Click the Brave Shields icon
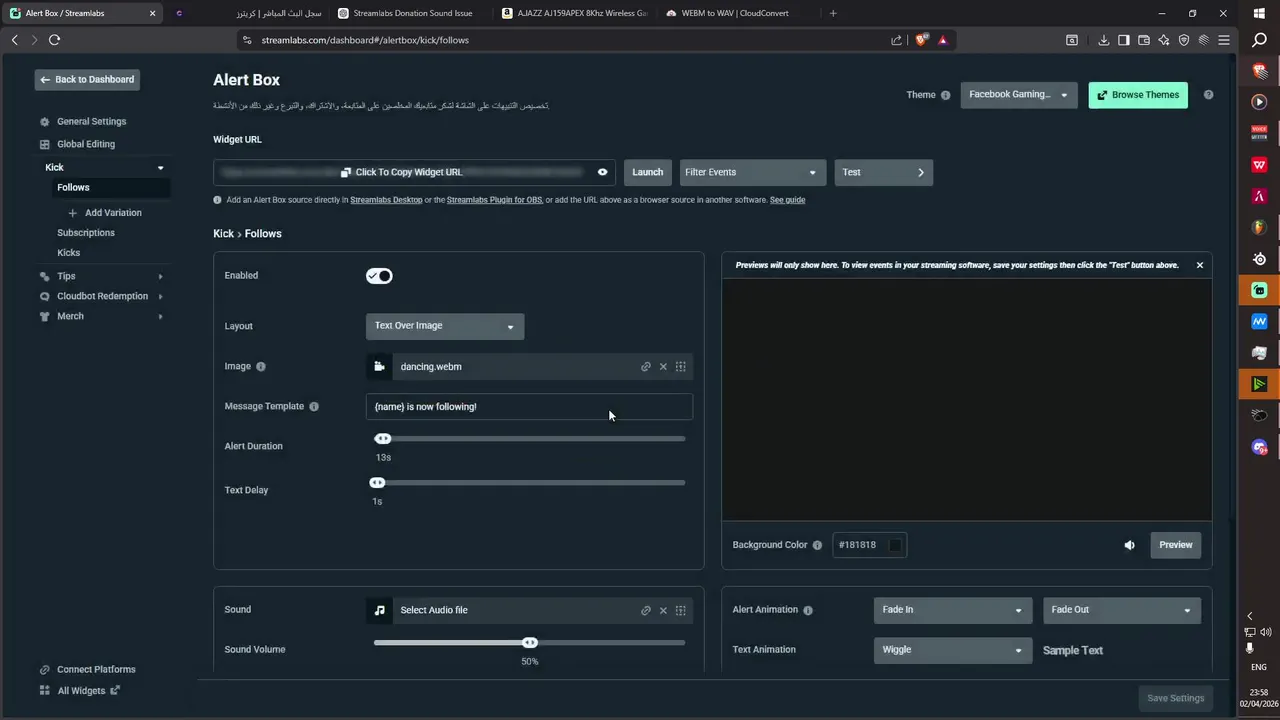Viewport: 1280px width, 720px height. click(921, 40)
